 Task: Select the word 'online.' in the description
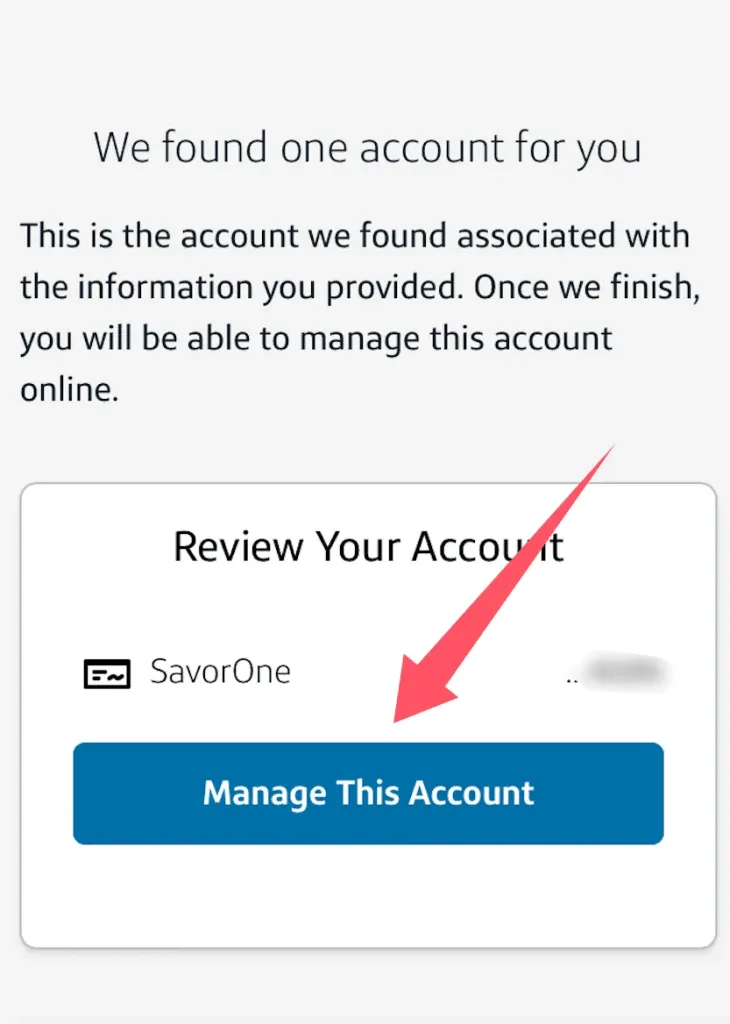click(x=70, y=390)
